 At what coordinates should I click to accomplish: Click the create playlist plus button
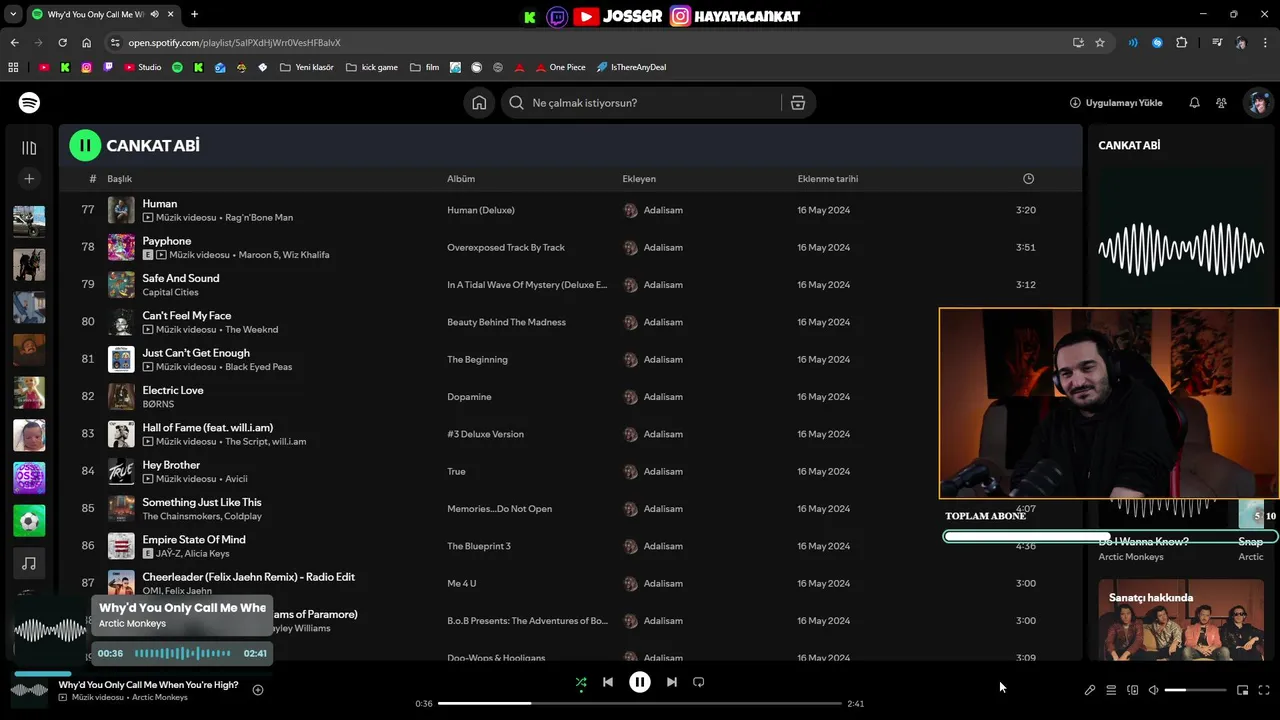click(x=29, y=178)
